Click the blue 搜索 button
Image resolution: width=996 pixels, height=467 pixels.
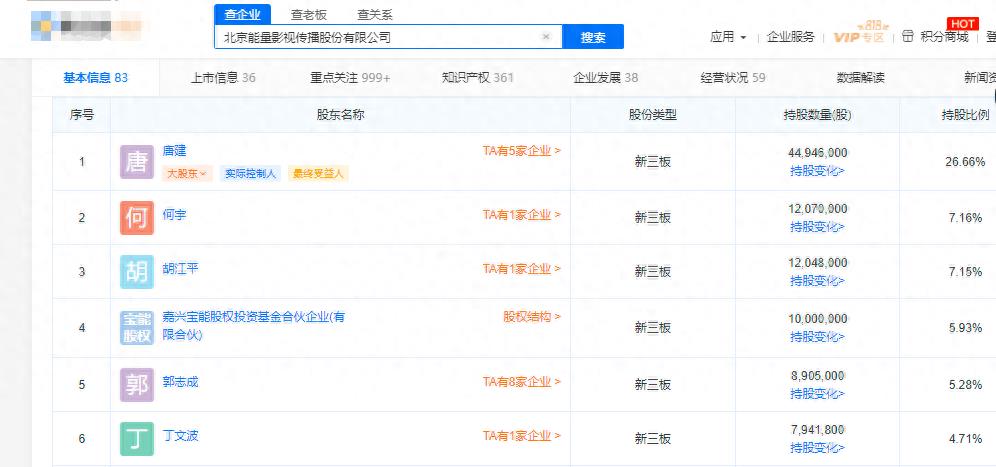(593, 37)
